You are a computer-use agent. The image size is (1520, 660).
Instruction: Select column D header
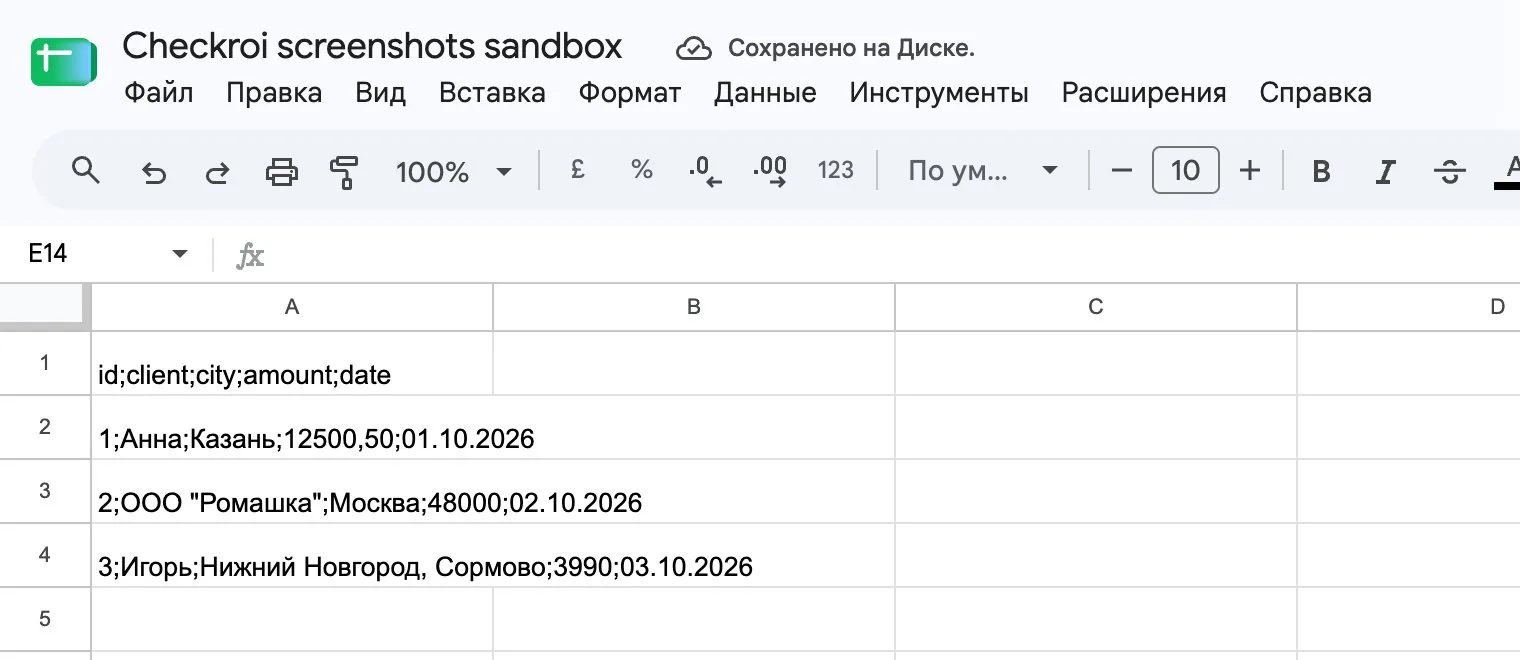(x=1408, y=307)
